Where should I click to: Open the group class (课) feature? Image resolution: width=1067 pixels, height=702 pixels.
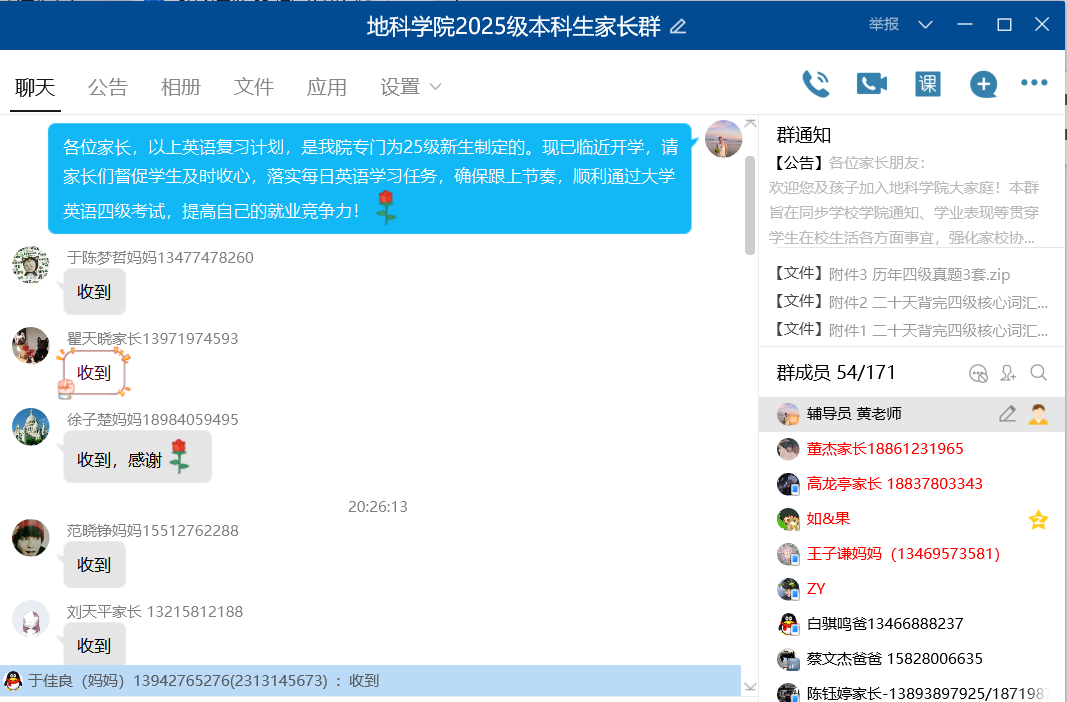pyautogui.click(x=928, y=84)
